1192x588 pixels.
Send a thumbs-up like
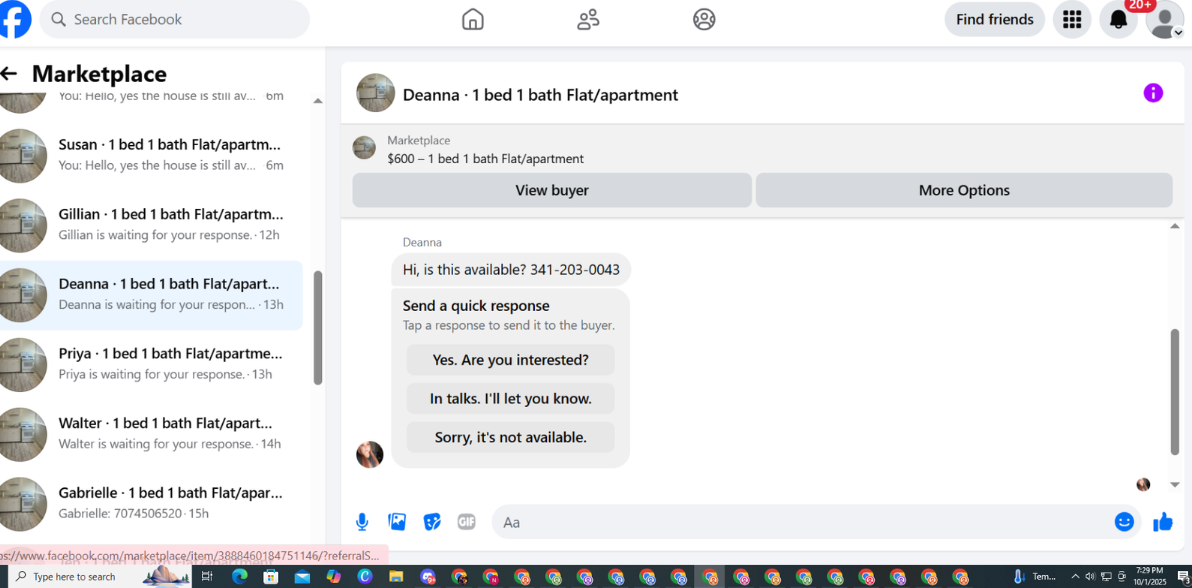click(x=1163, y=522)
